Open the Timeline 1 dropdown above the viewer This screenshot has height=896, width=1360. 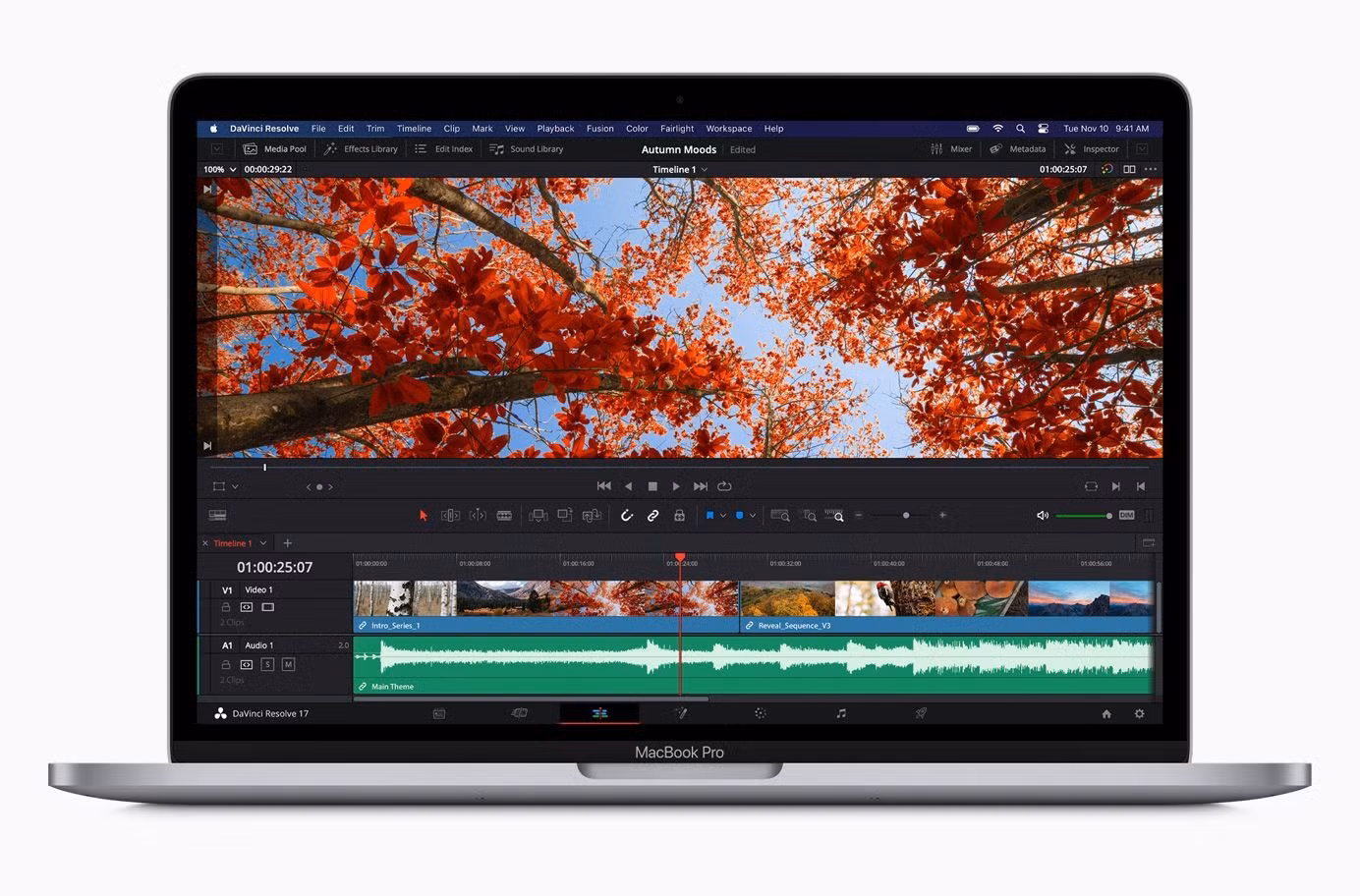click(679, 169)
